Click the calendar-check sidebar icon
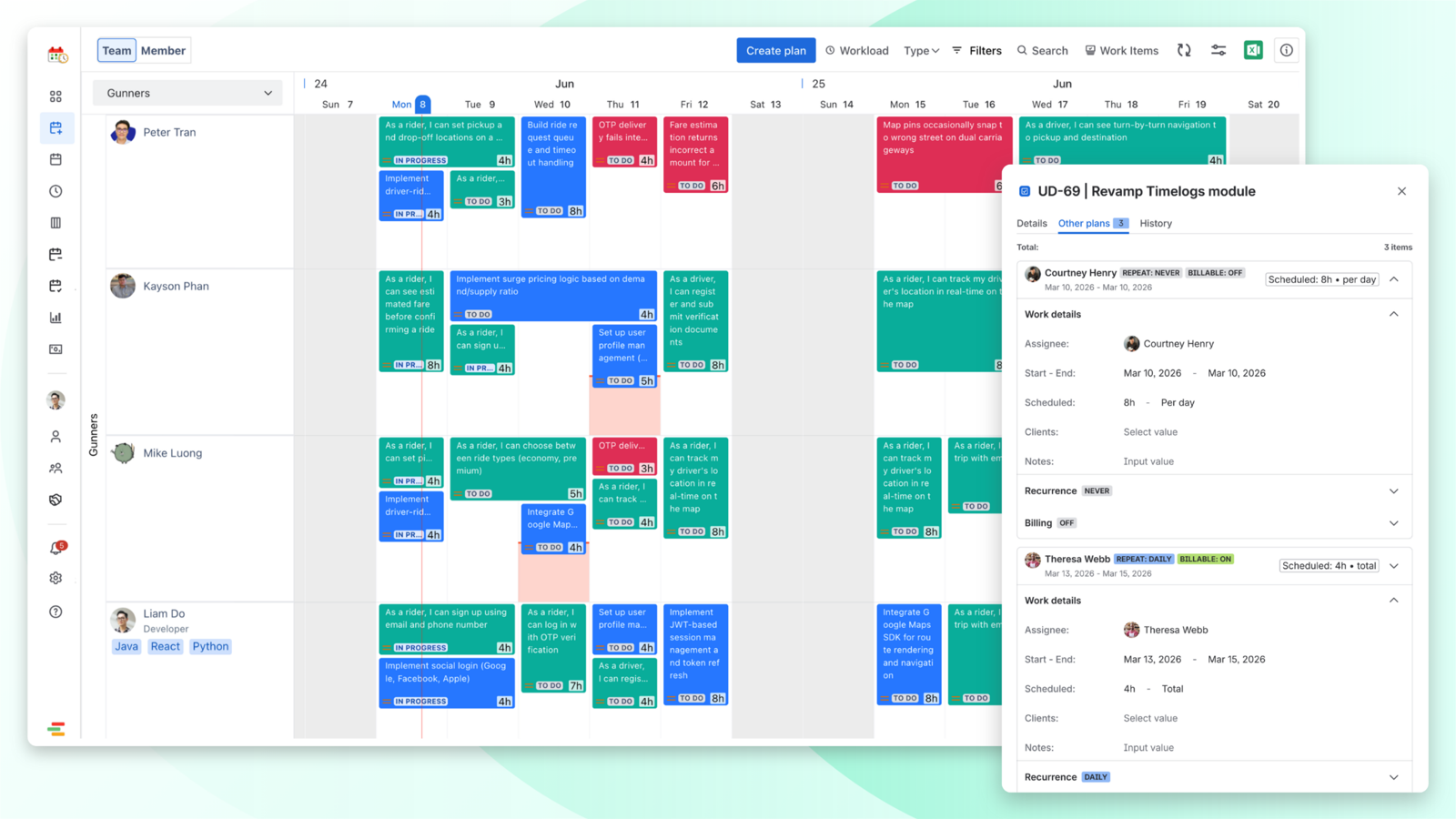1456x819 pixels. click(56, 286)
